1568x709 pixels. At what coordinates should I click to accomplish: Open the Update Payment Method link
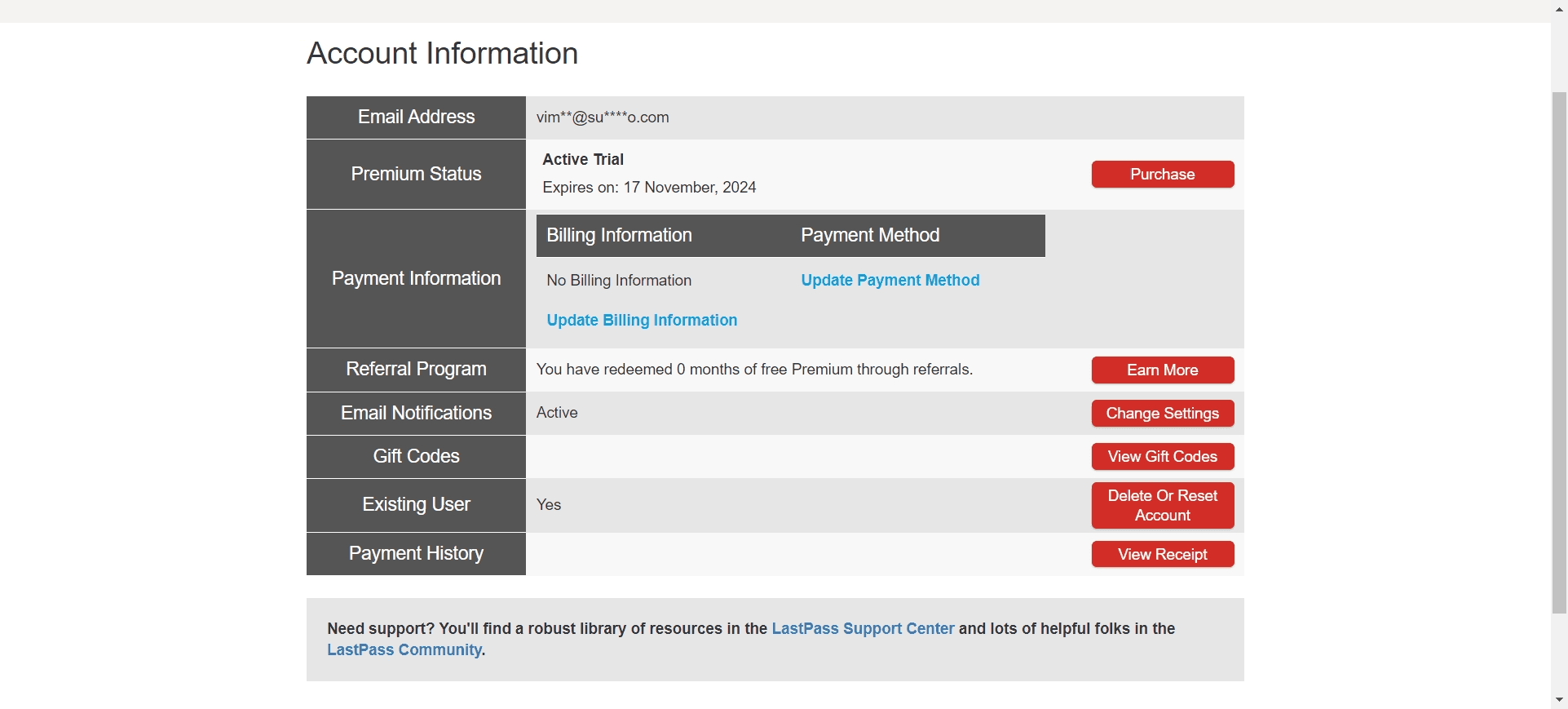click(890, 281)
